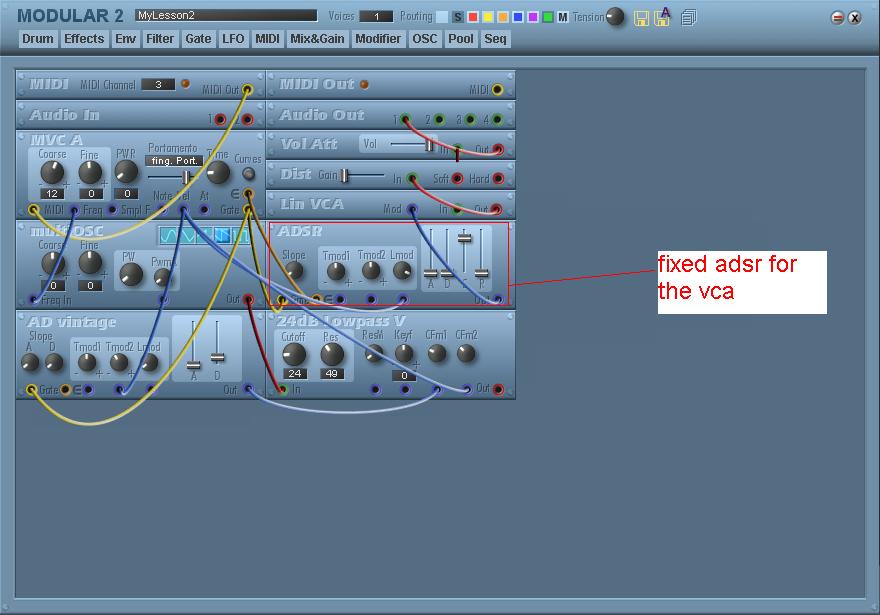Open the Filter module menu
Image resolution: width=880 pixels, height=615 pixels.
click(x=160, y=39)
